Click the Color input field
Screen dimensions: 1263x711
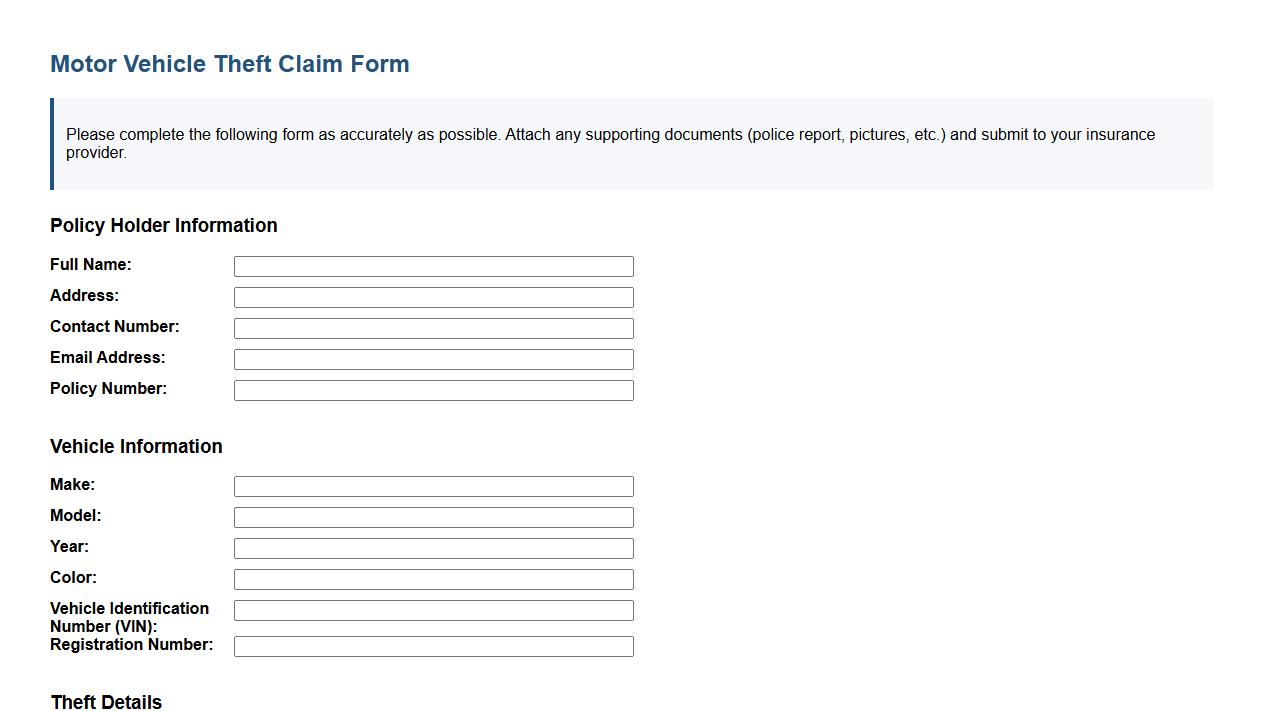[433, 578]
